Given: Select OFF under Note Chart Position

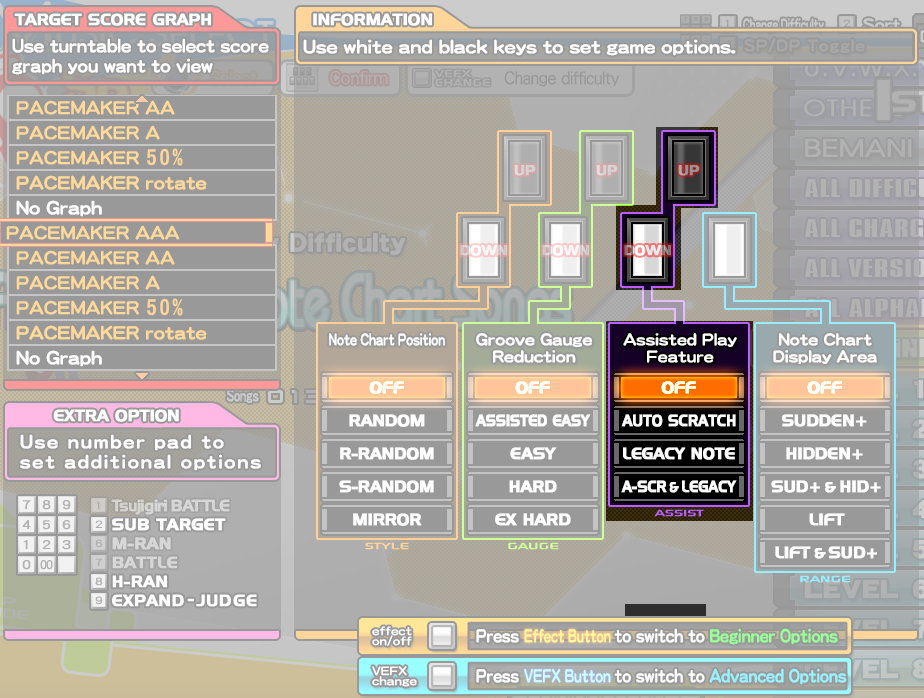Looking at the screenshot, I should pyautogui.click(x=387, y=387).
